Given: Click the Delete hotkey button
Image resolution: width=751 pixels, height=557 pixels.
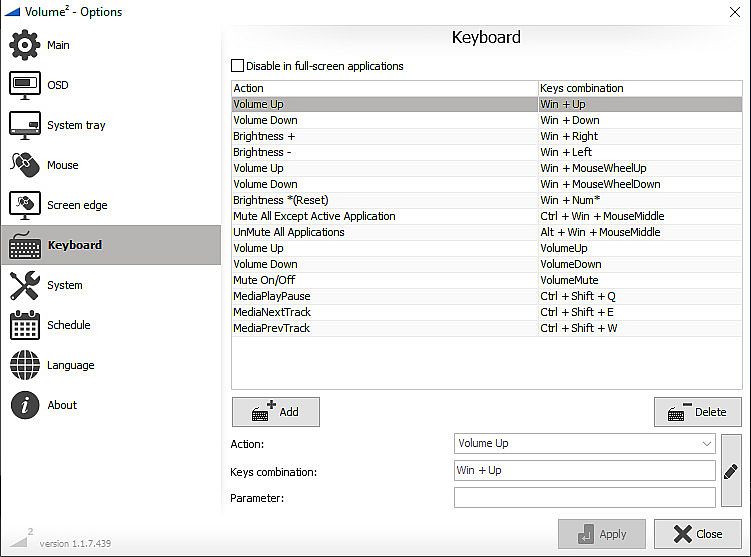Looking at the screenshot, I should (697, 412).
